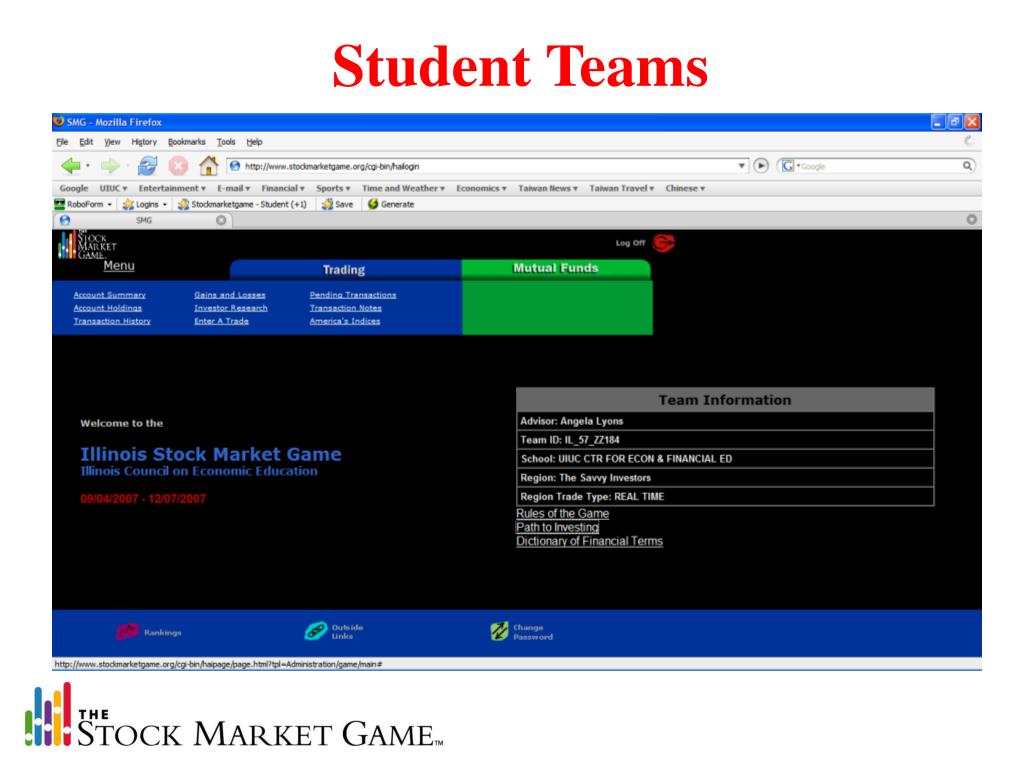Click the Team ID: IL_57_ZZ184 row
Image resolution: width=1024 pixels, height=768 pixels.
click(725, 440)
